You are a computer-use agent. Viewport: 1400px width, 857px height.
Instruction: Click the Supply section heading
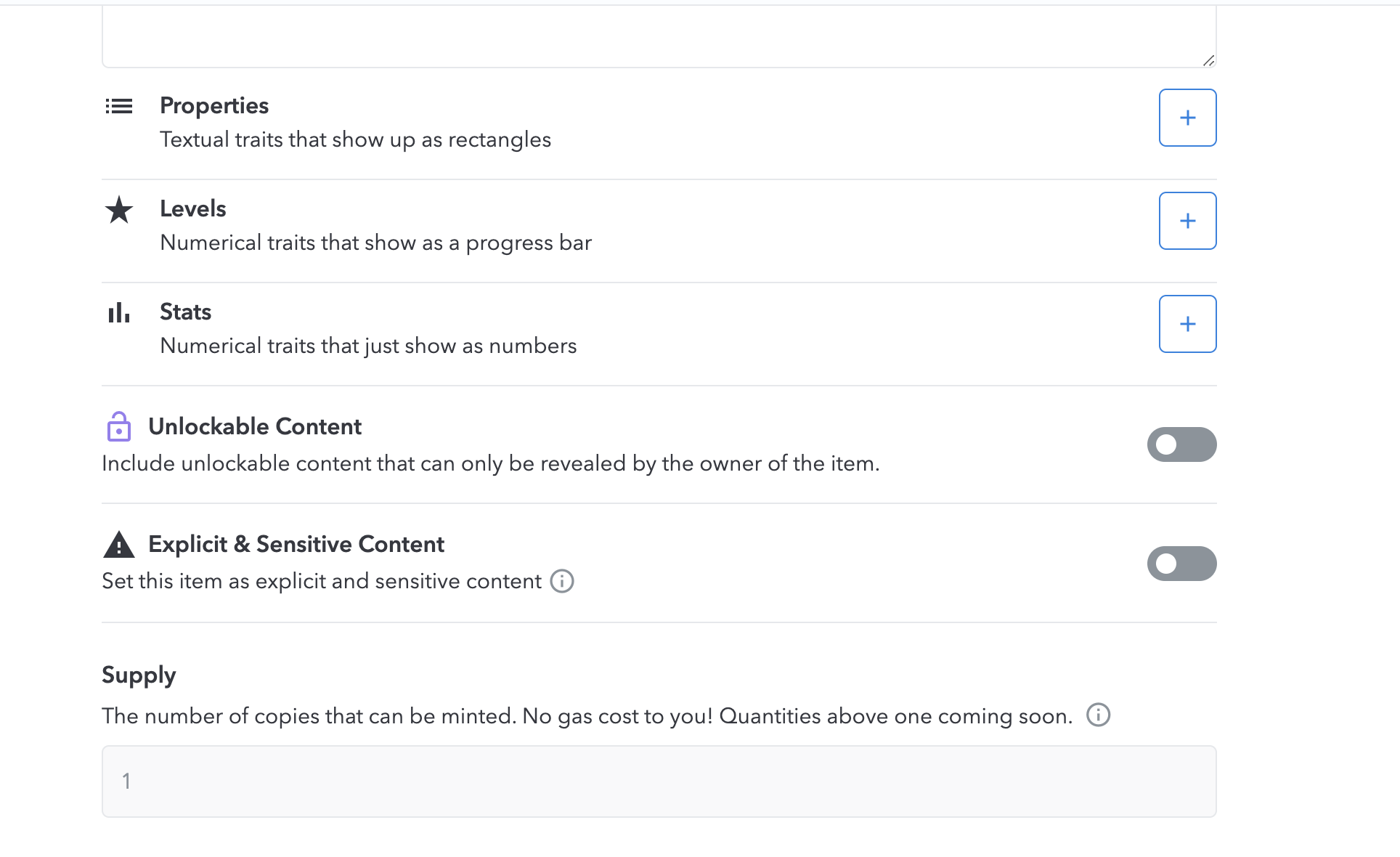coord(139,675)
